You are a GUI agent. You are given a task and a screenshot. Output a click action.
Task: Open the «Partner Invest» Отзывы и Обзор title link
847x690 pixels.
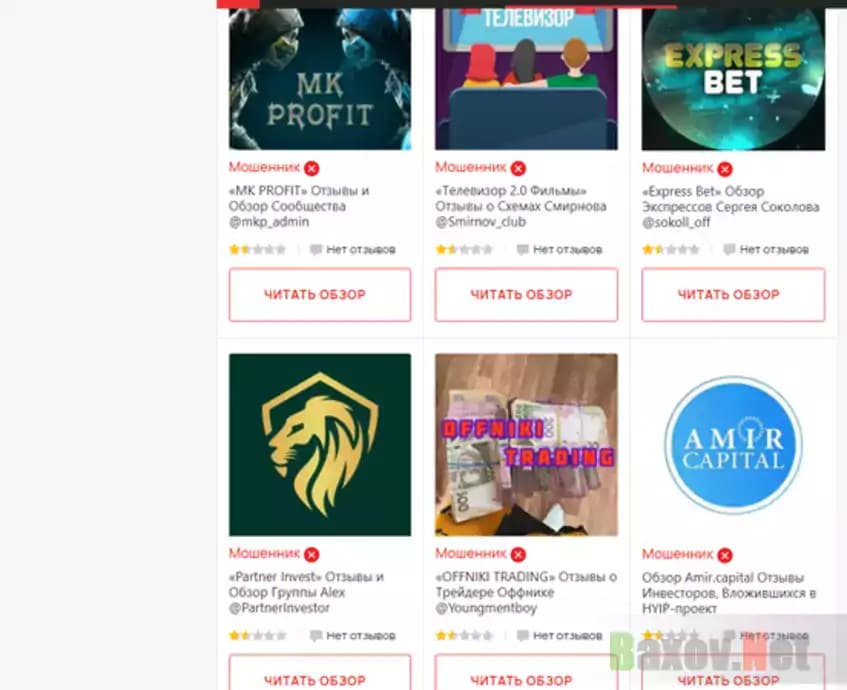coord(306,592)
